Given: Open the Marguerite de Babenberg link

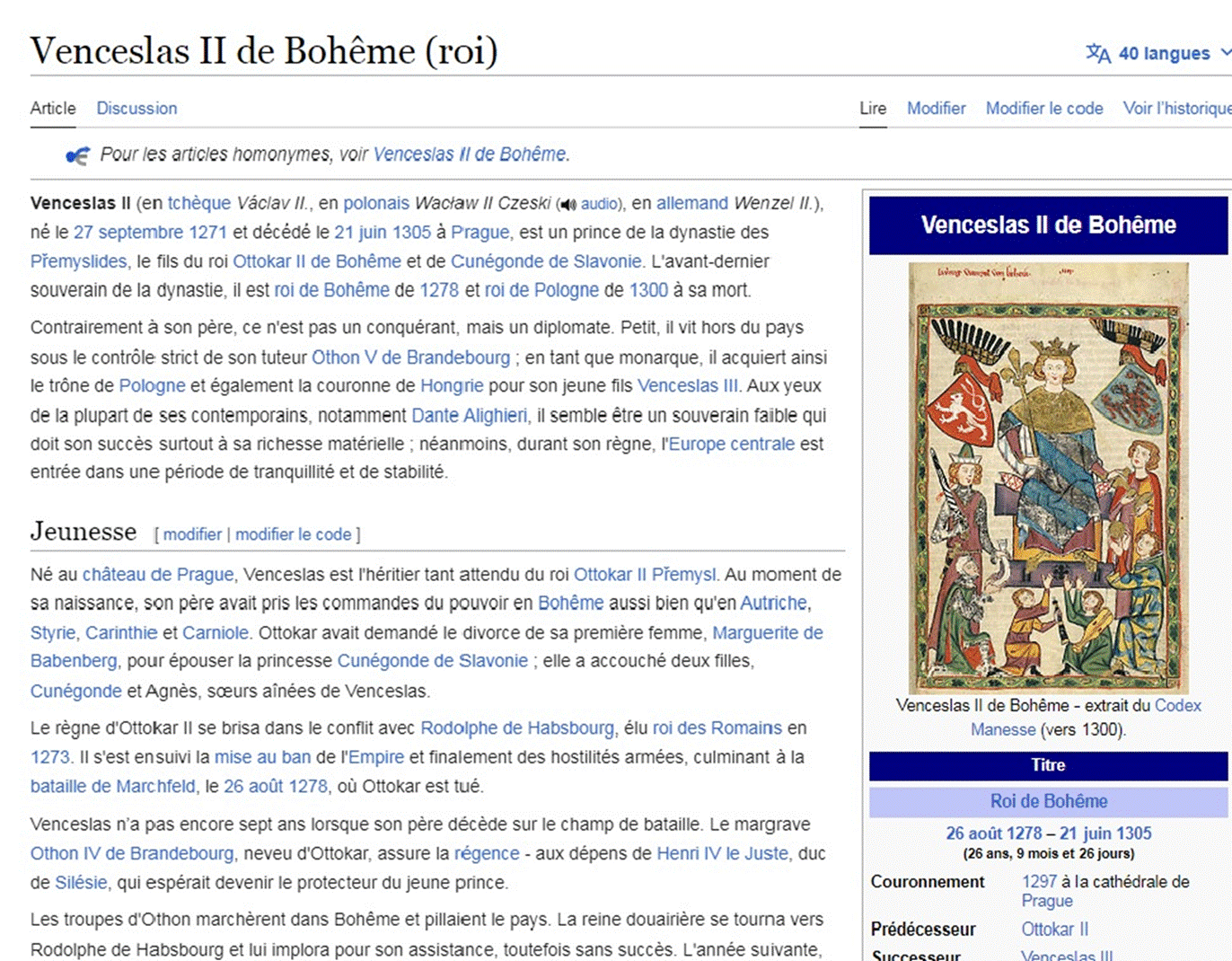Looking at the screenshot, I should [768, 632].
